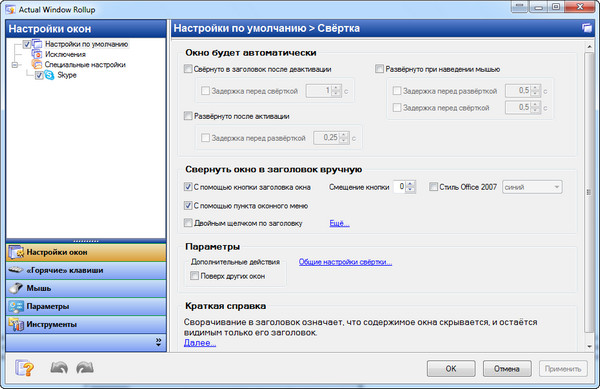Uncheck С помощью пункта оконного меню

(188, 205)
